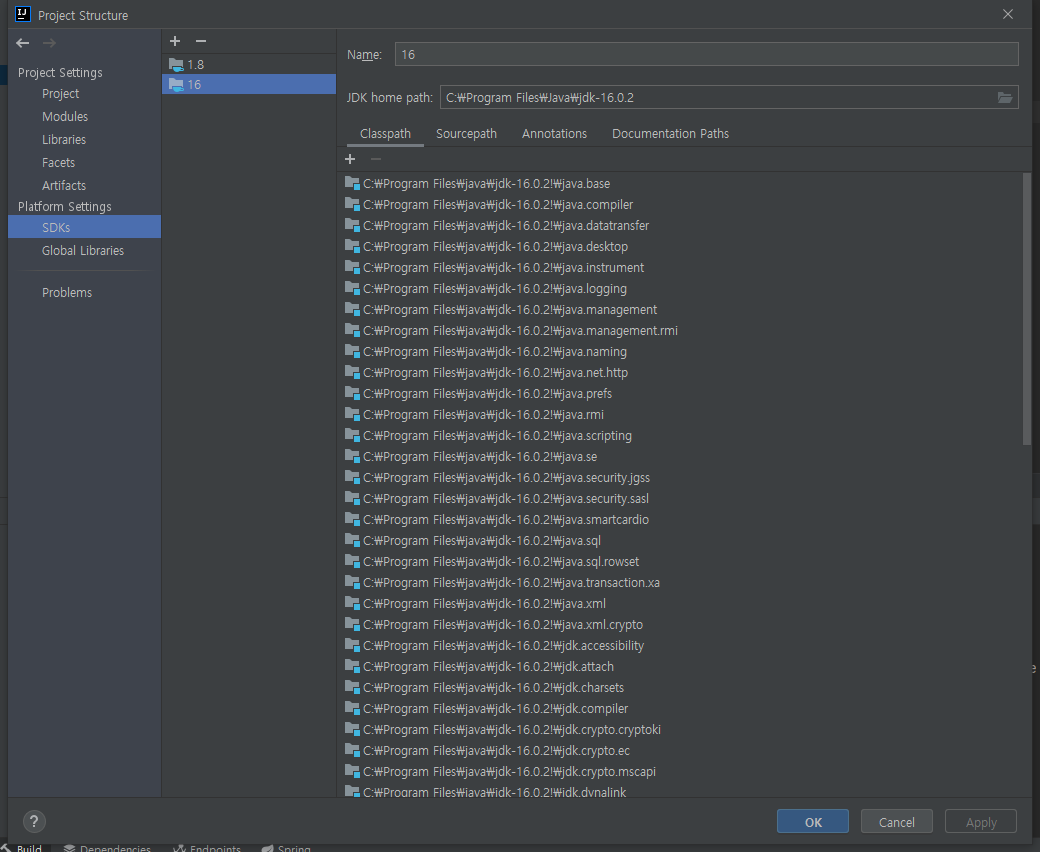Browse for the JDK home path folder
The height and width of the screenshot is (852, 1040).
tap(1005, 97)
